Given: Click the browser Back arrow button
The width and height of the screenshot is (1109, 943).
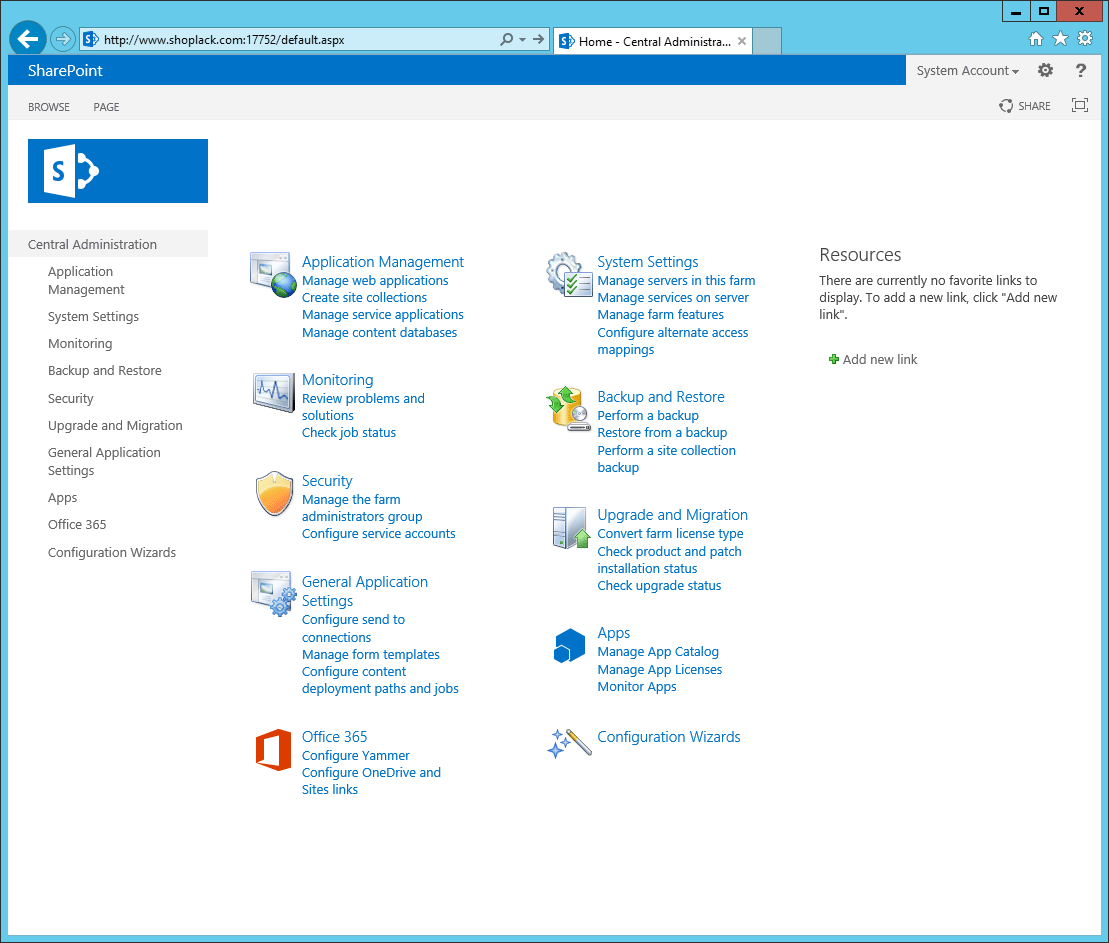Looking at the screenshot, I should 28,38.
